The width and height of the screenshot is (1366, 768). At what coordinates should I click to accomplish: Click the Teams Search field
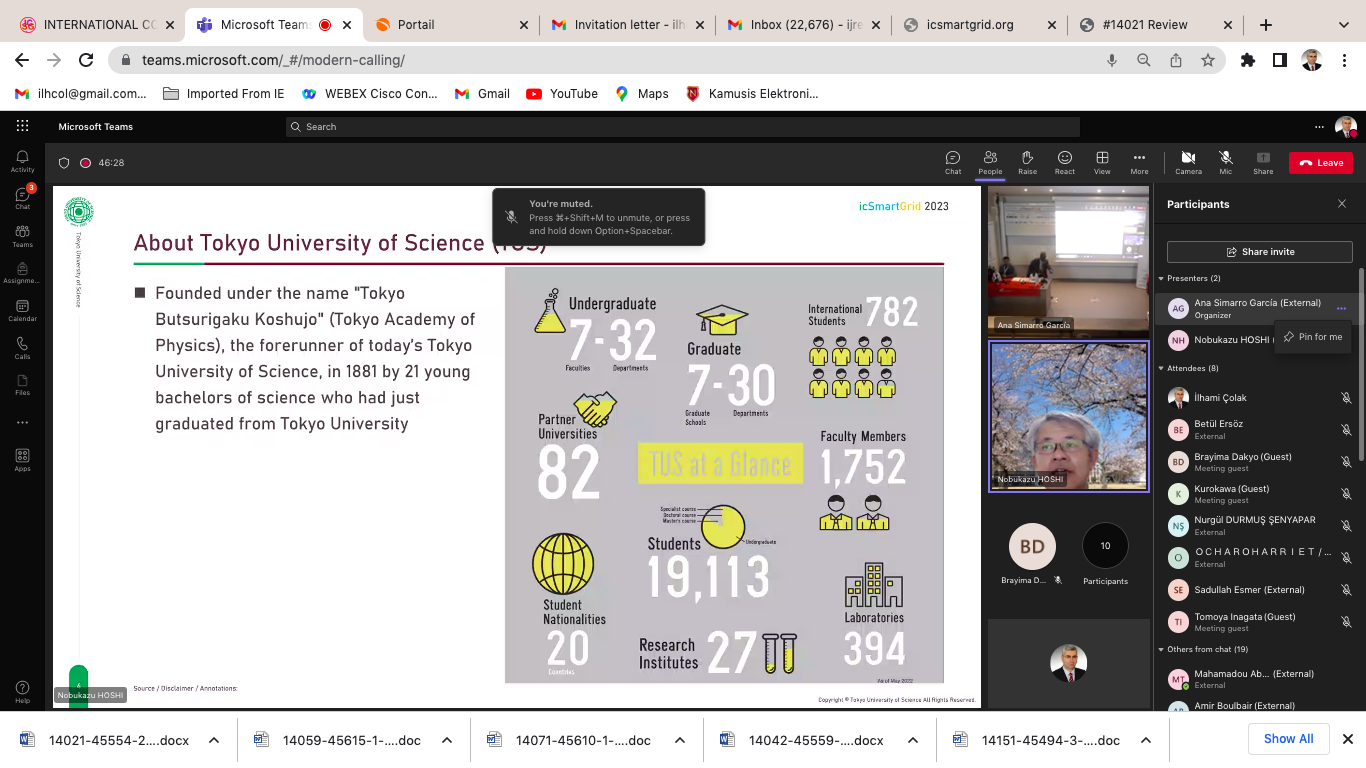tap(682, 127)
